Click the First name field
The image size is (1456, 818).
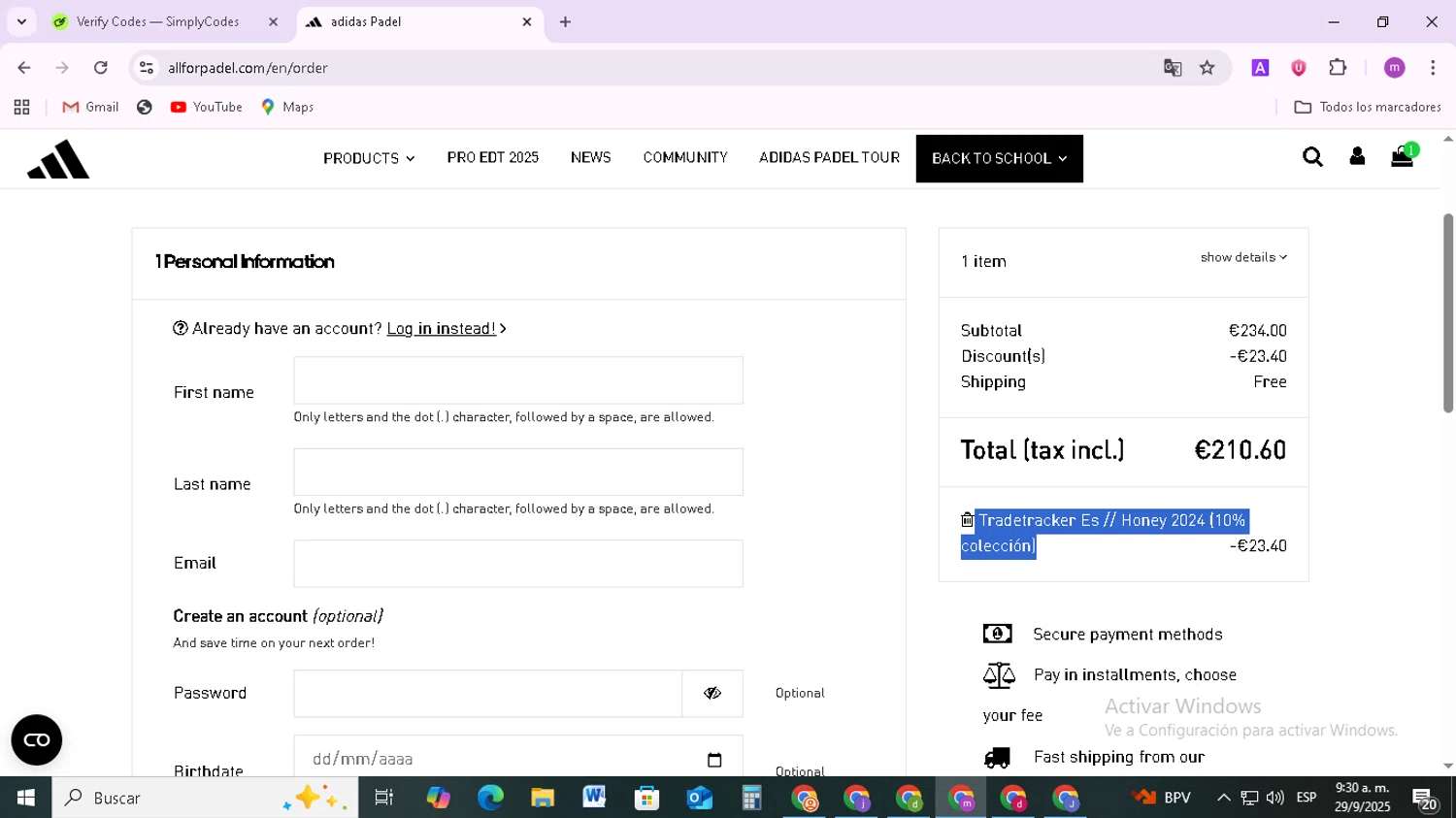click(x=518, y=380)
